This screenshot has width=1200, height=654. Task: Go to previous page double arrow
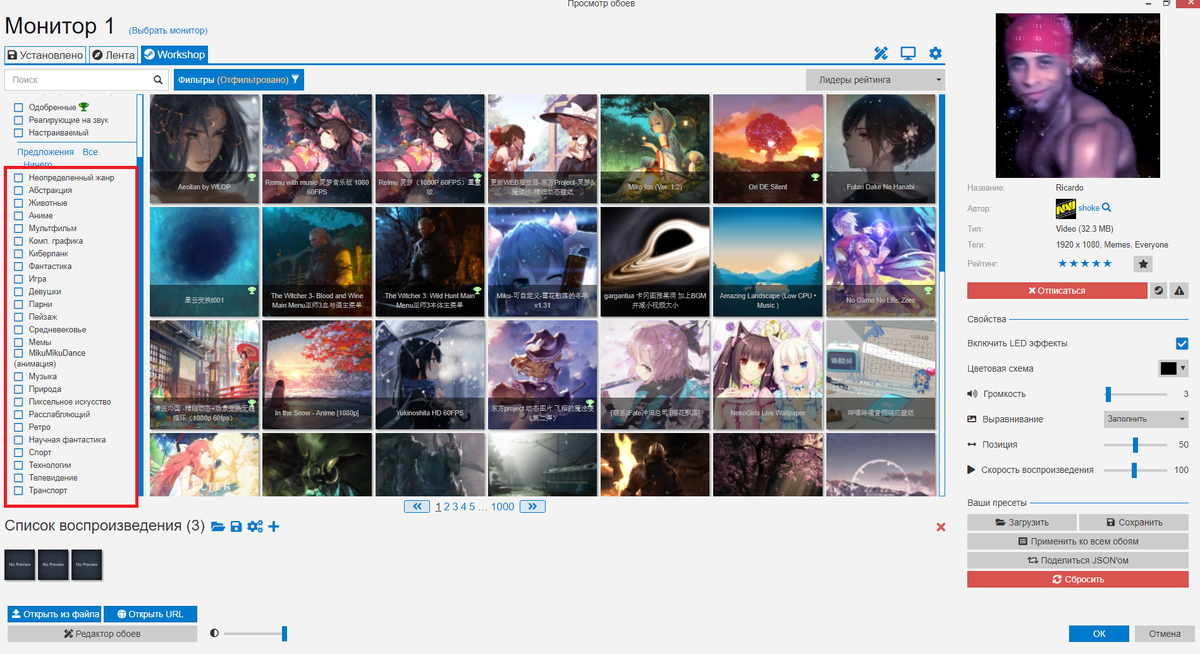click(417, 507)
